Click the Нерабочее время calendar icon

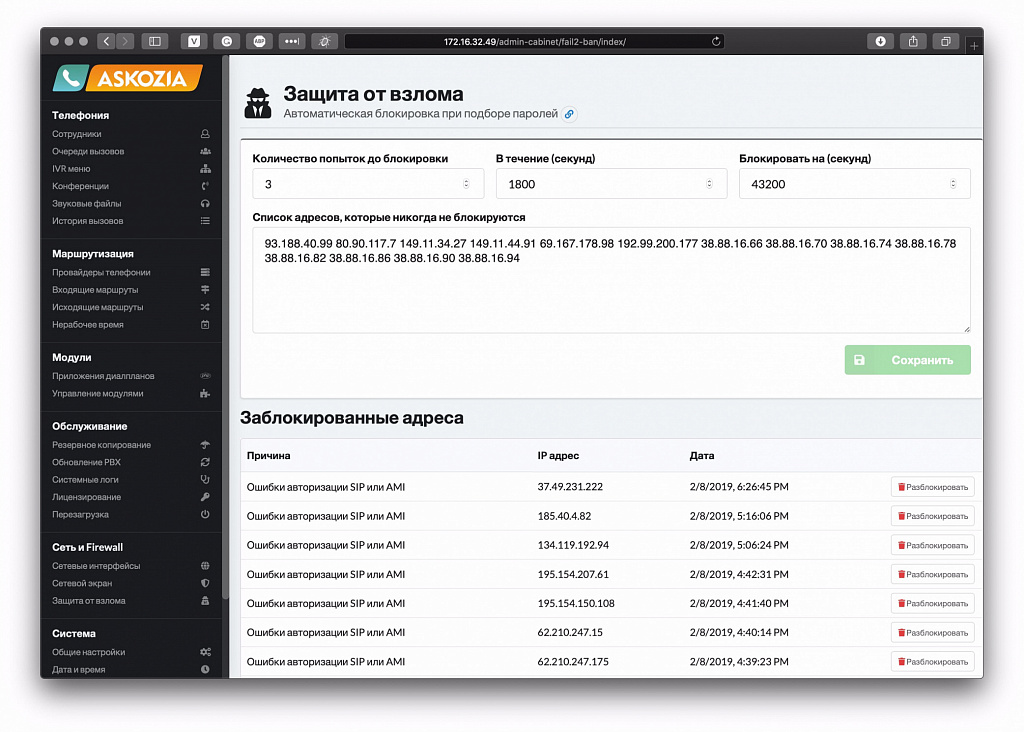click(205, 325)
